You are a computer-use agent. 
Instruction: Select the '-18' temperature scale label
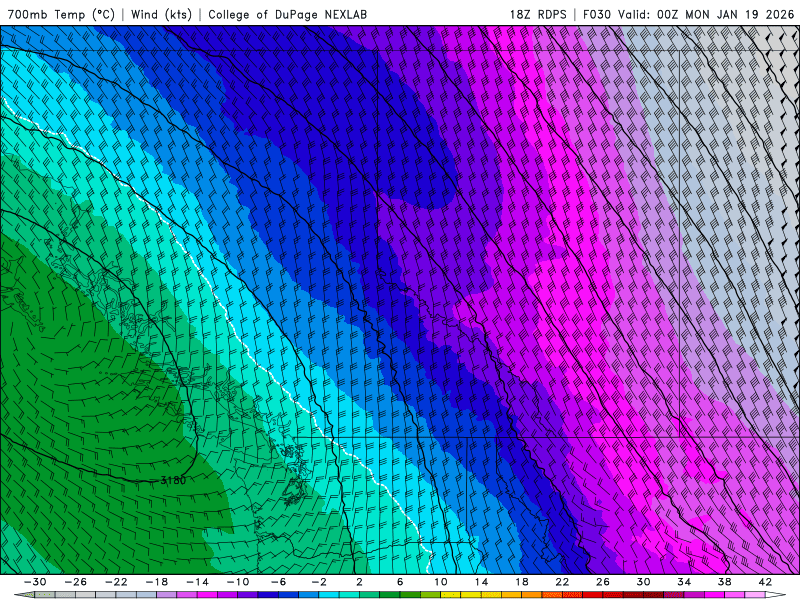[157, 582]
